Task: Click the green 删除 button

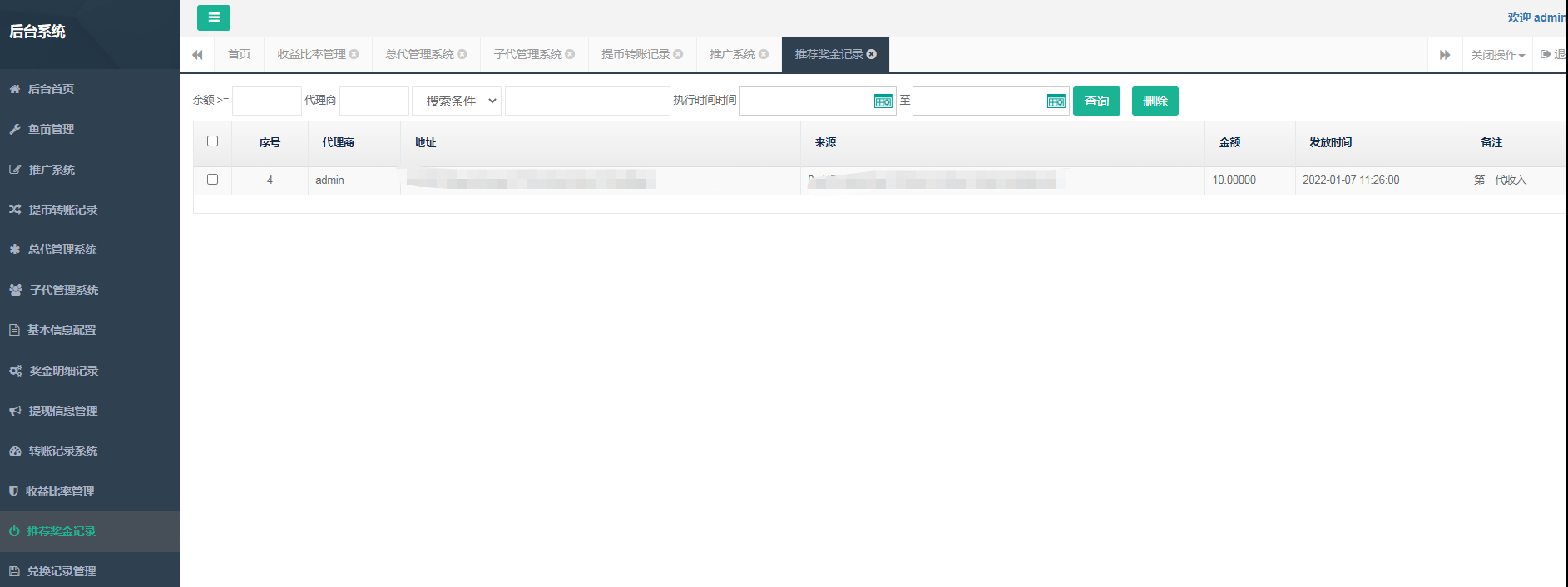Action: click(1155, 101)
